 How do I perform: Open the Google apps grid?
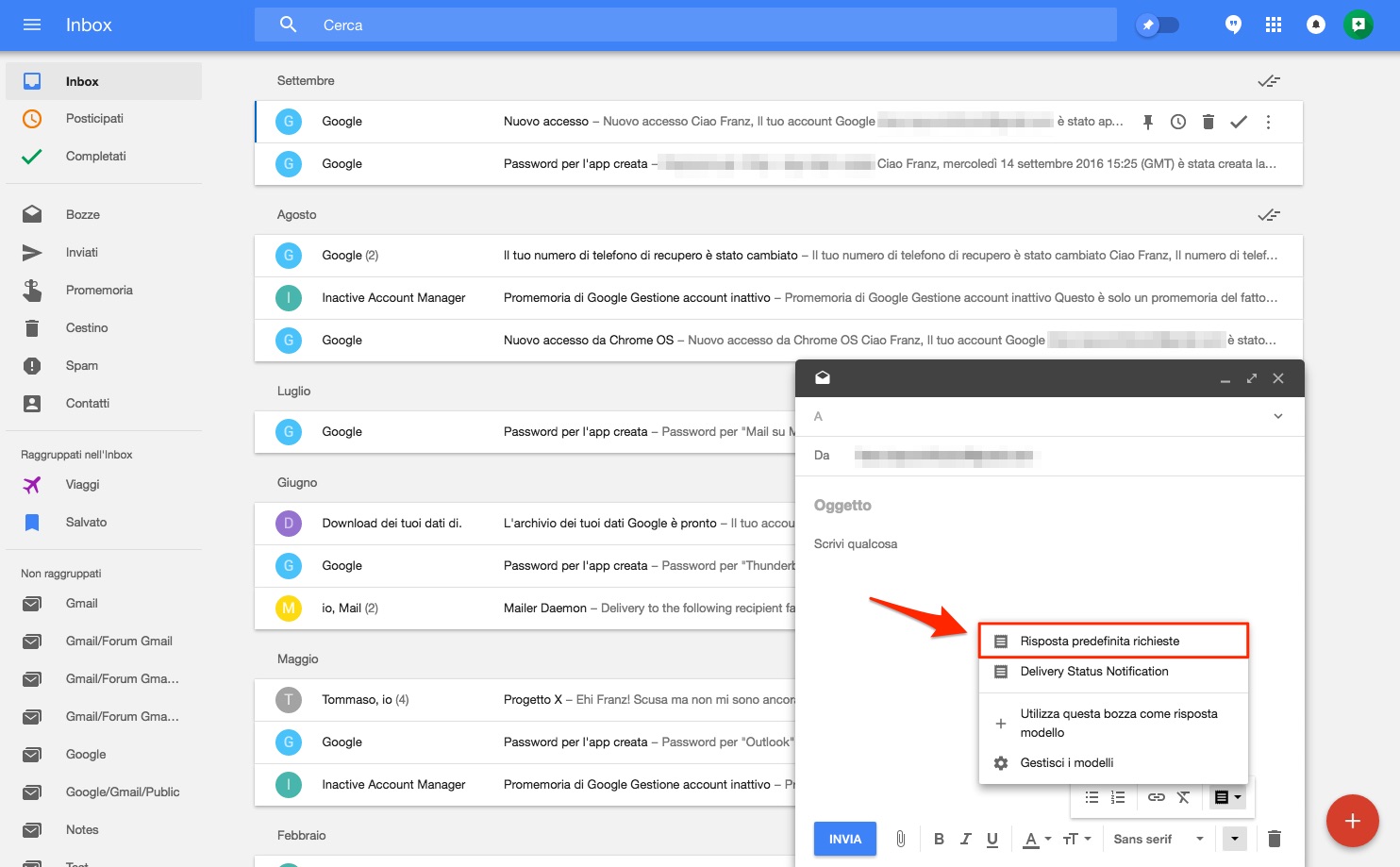[1274, 25]
